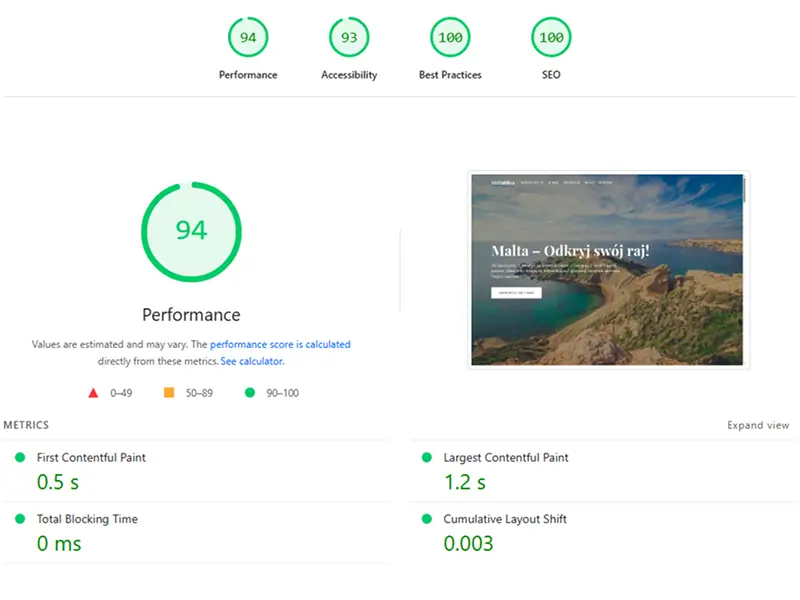Image resolution: width=800 pixels, height=600 pixels.
Task: Click the Performance score gauge 94 at top
Action: 248,38
